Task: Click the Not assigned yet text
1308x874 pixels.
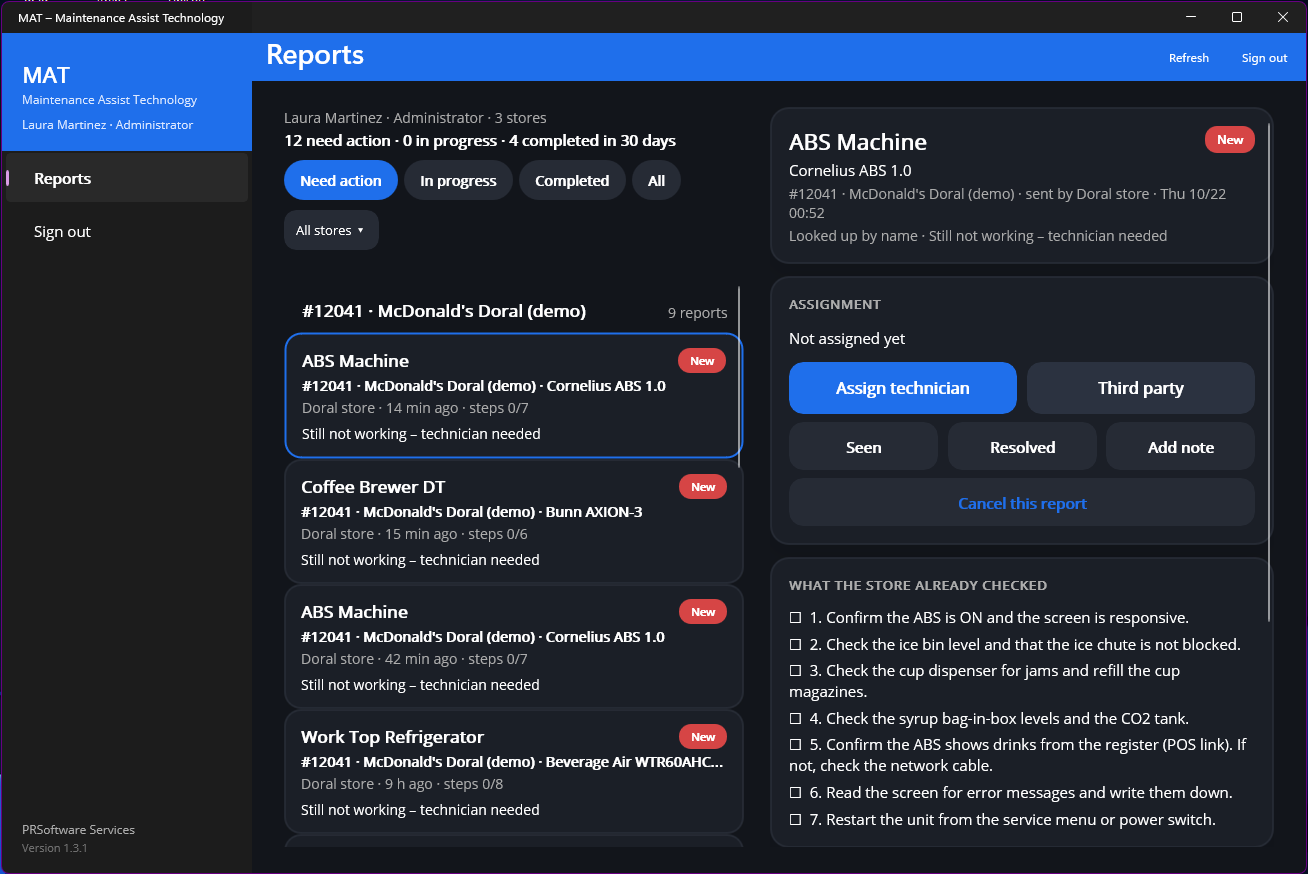Action: (x=847, y=339)
